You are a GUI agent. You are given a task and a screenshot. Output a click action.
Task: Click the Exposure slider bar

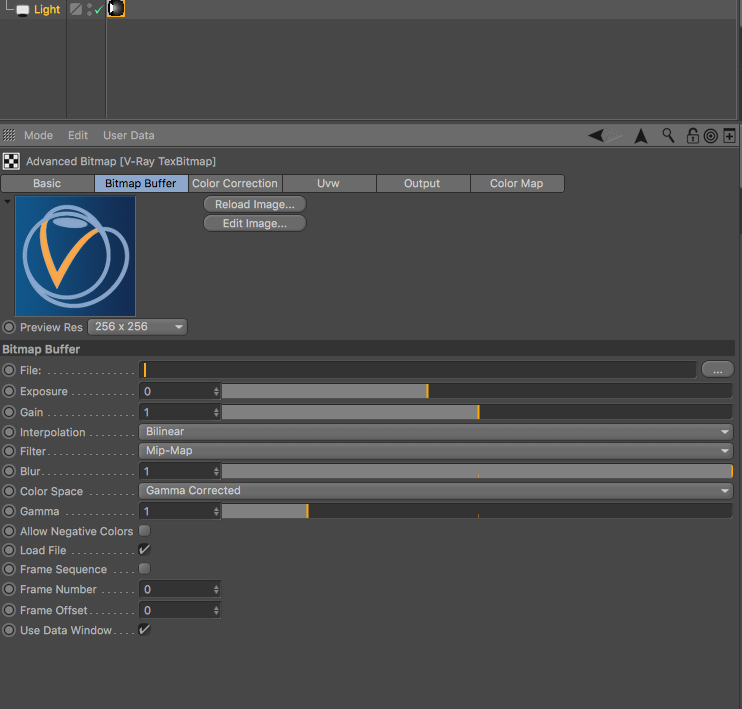point(477,391)
